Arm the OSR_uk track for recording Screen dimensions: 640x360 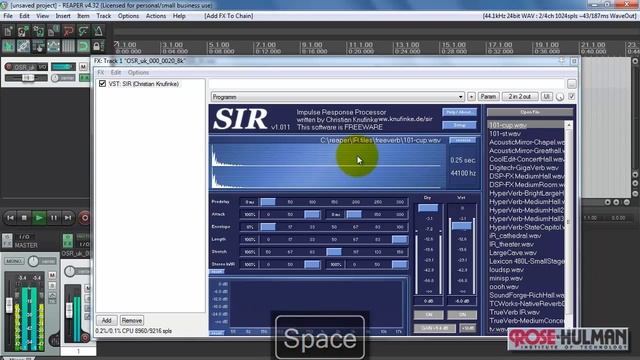tap(9, 67)
